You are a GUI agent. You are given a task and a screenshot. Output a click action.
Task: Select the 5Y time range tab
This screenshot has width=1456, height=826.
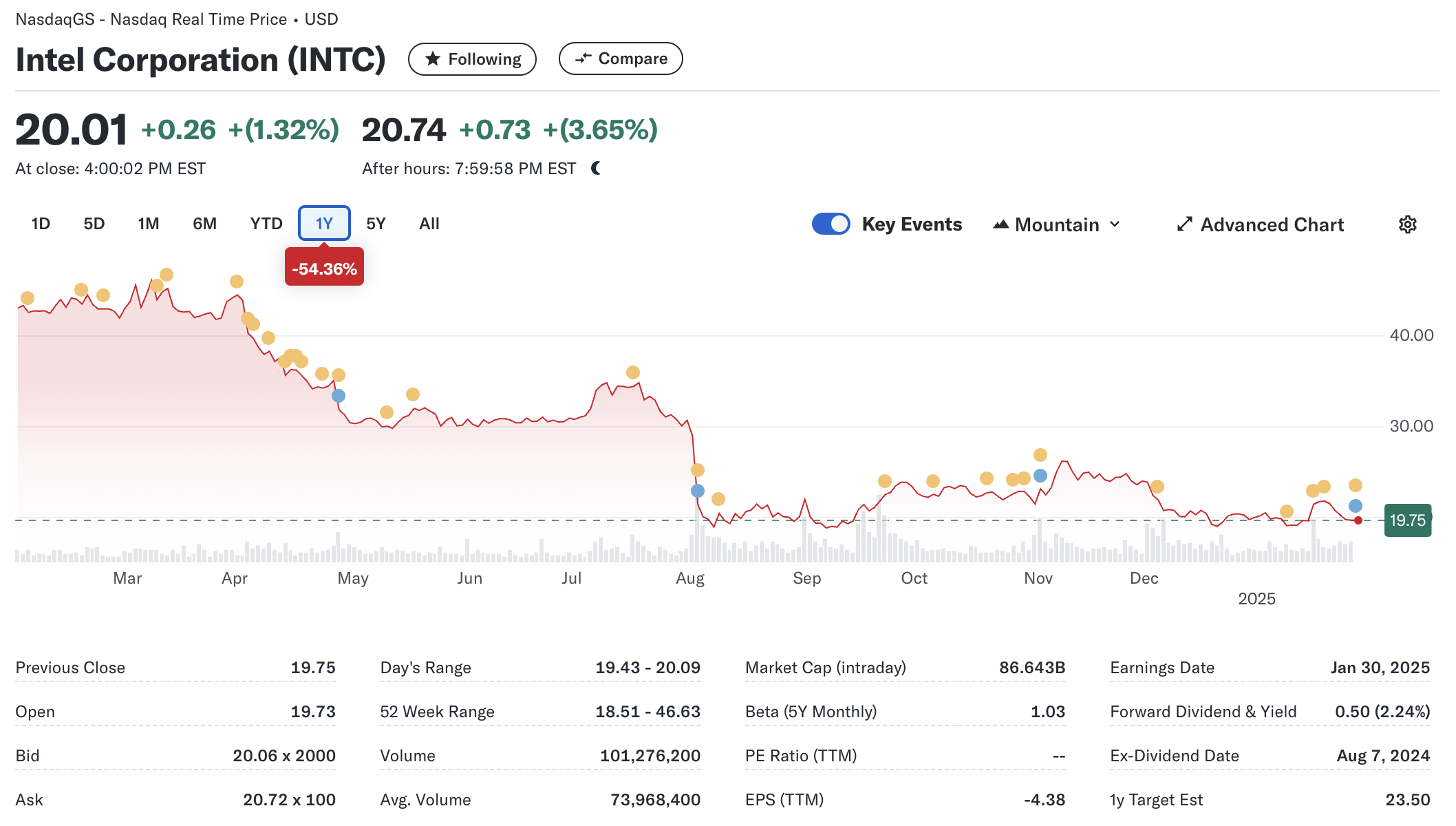click(x=376, y=224)
